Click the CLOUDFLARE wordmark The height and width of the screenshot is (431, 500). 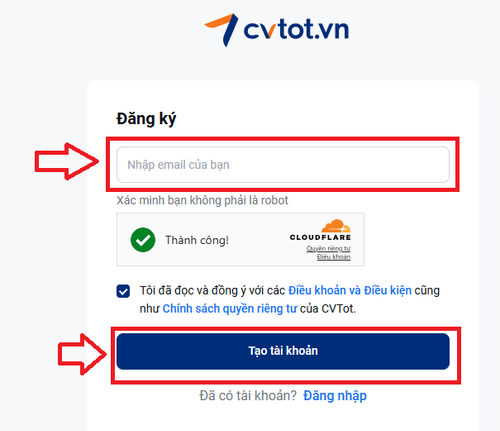coord(320,237)
